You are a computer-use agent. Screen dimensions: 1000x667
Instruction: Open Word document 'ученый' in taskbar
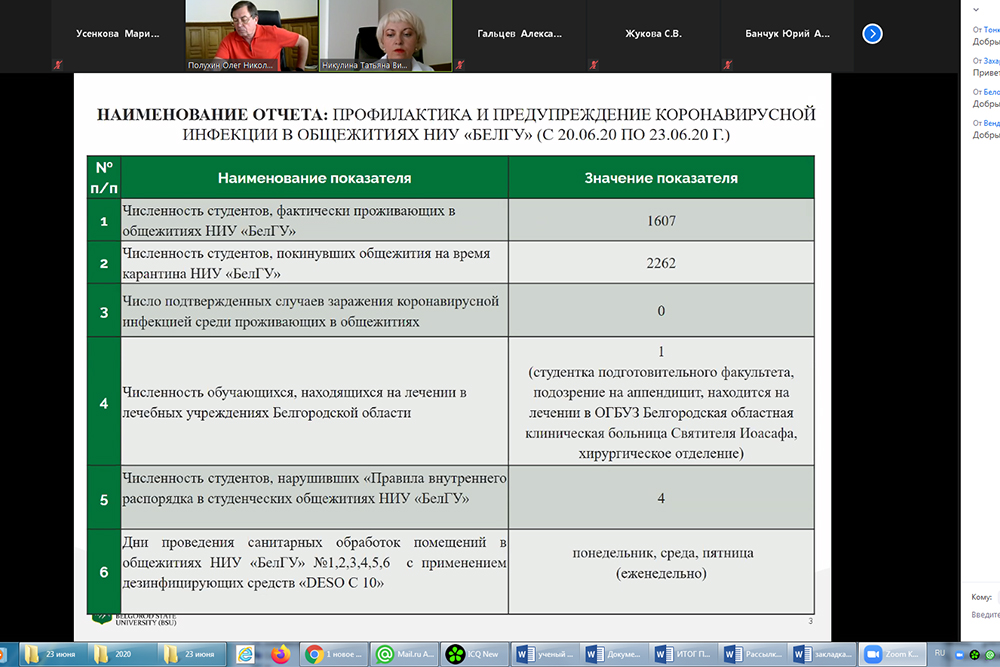(x=543, y=654)
